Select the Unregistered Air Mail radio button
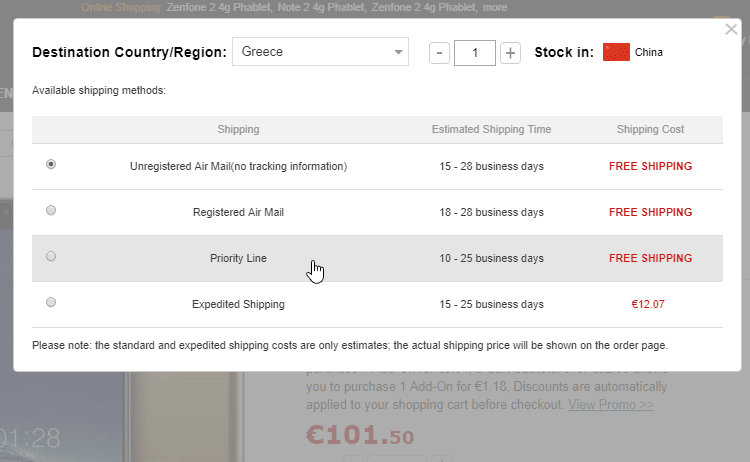Viewport: 750px width, 462px height. click(51, 165)
